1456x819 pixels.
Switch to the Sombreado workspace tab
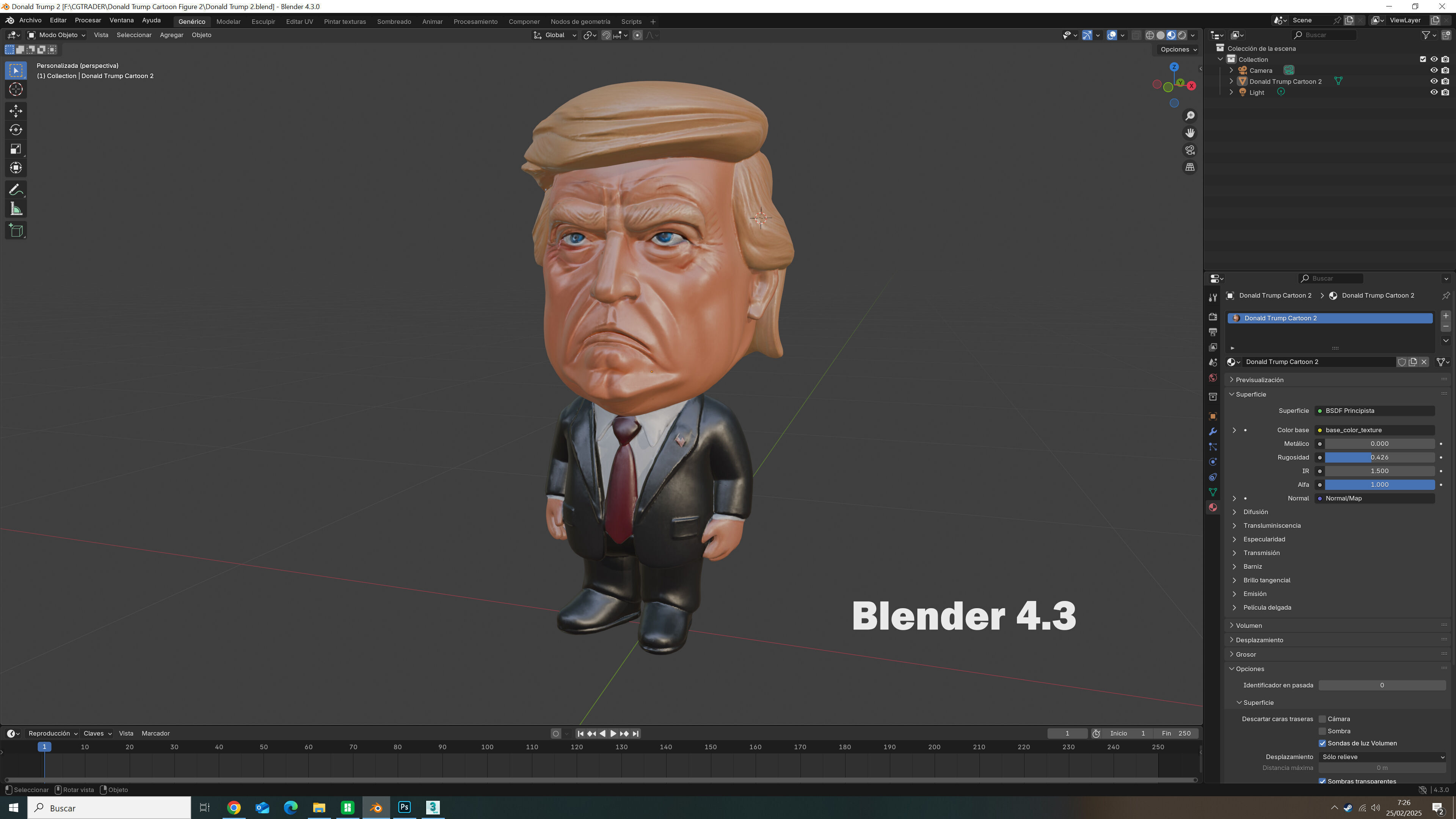394,22
